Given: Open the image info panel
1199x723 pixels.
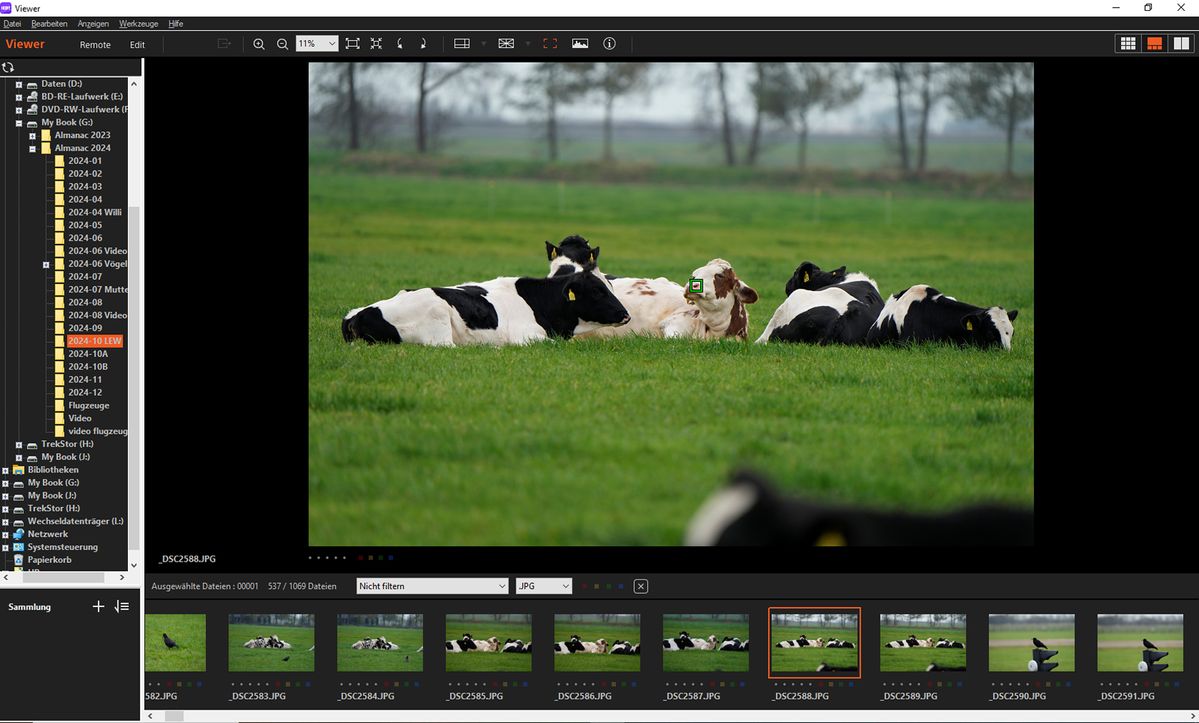Looking at the screenshot, I should click(x=609, y=43).
